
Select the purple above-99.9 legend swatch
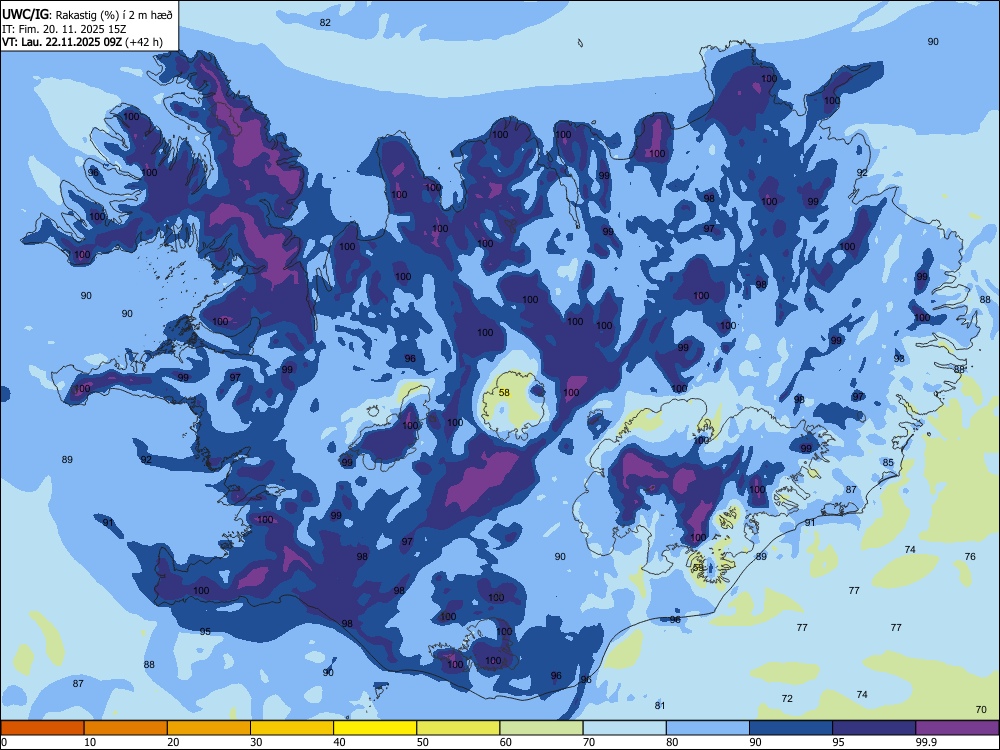[x=957, y=728]
